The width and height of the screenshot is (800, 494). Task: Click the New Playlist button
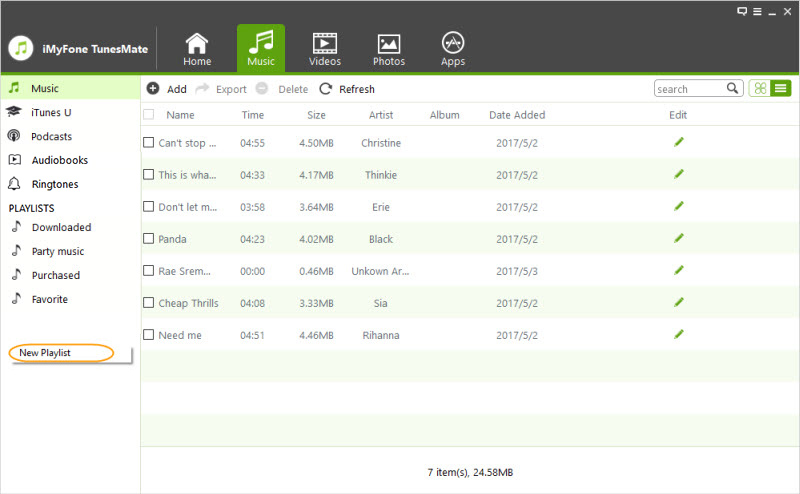coord(61,353)
